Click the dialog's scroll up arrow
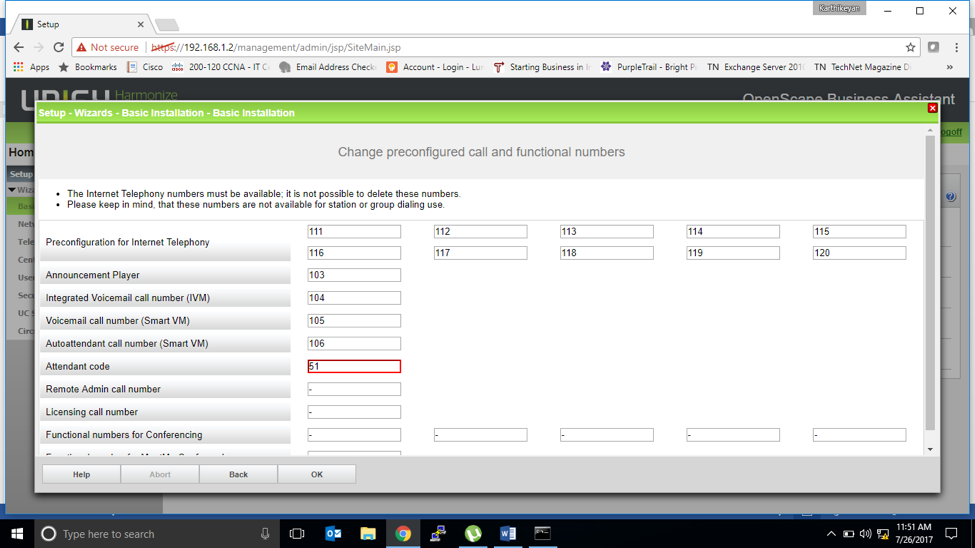The image size is (975, 548). click(930, 131)
